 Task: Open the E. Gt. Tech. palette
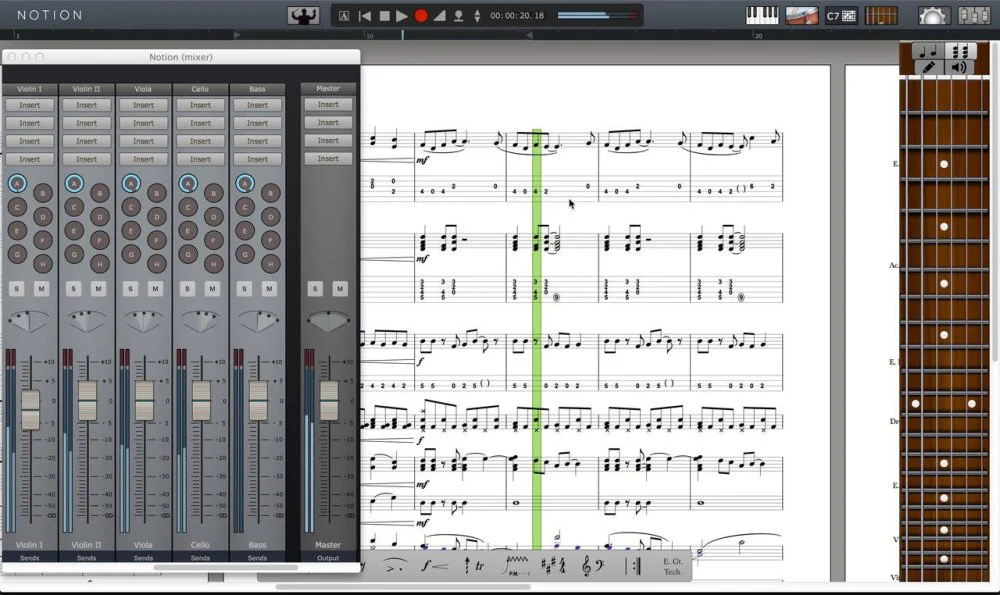click(673, 566)
